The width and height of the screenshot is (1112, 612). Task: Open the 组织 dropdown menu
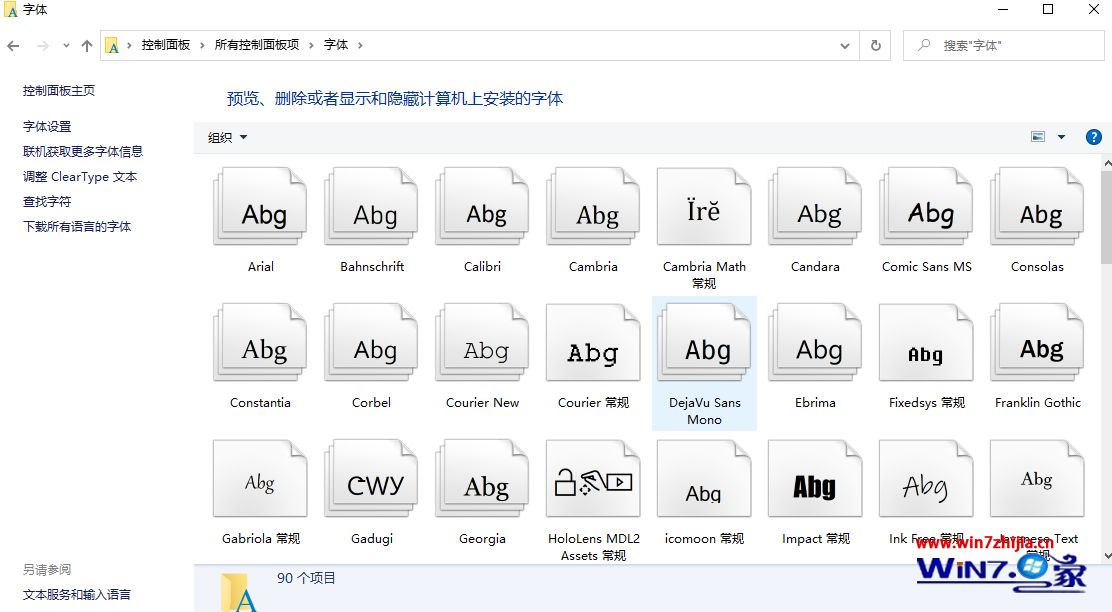[x=228, y=138]
